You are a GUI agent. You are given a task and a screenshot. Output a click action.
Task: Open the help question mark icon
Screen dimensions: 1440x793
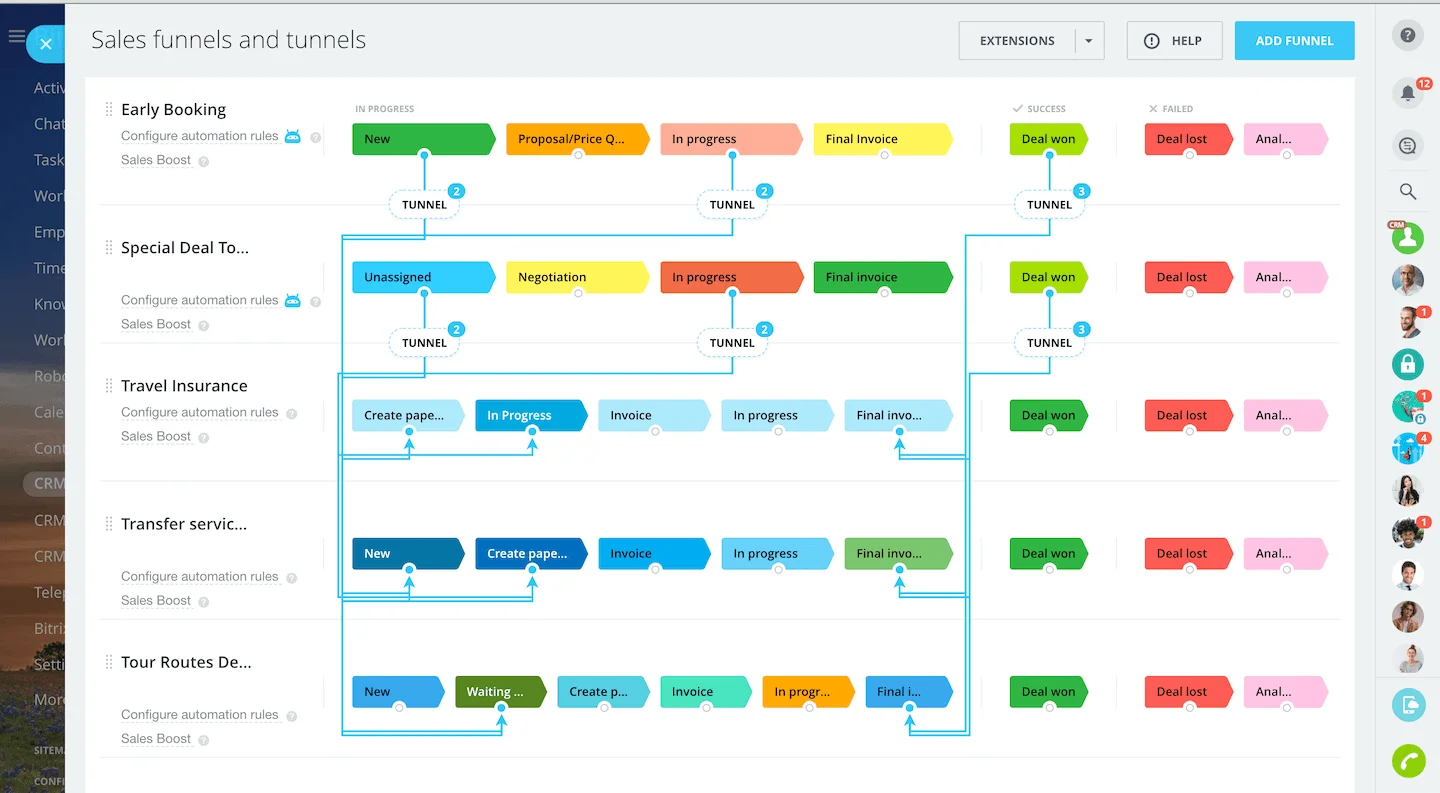[1408, 36]
